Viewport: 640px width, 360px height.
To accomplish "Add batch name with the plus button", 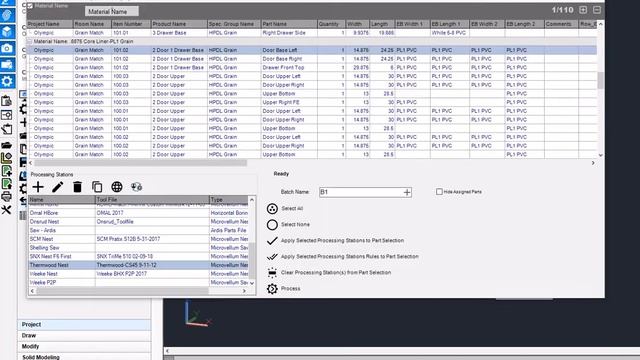I will [x=407, y=192].
